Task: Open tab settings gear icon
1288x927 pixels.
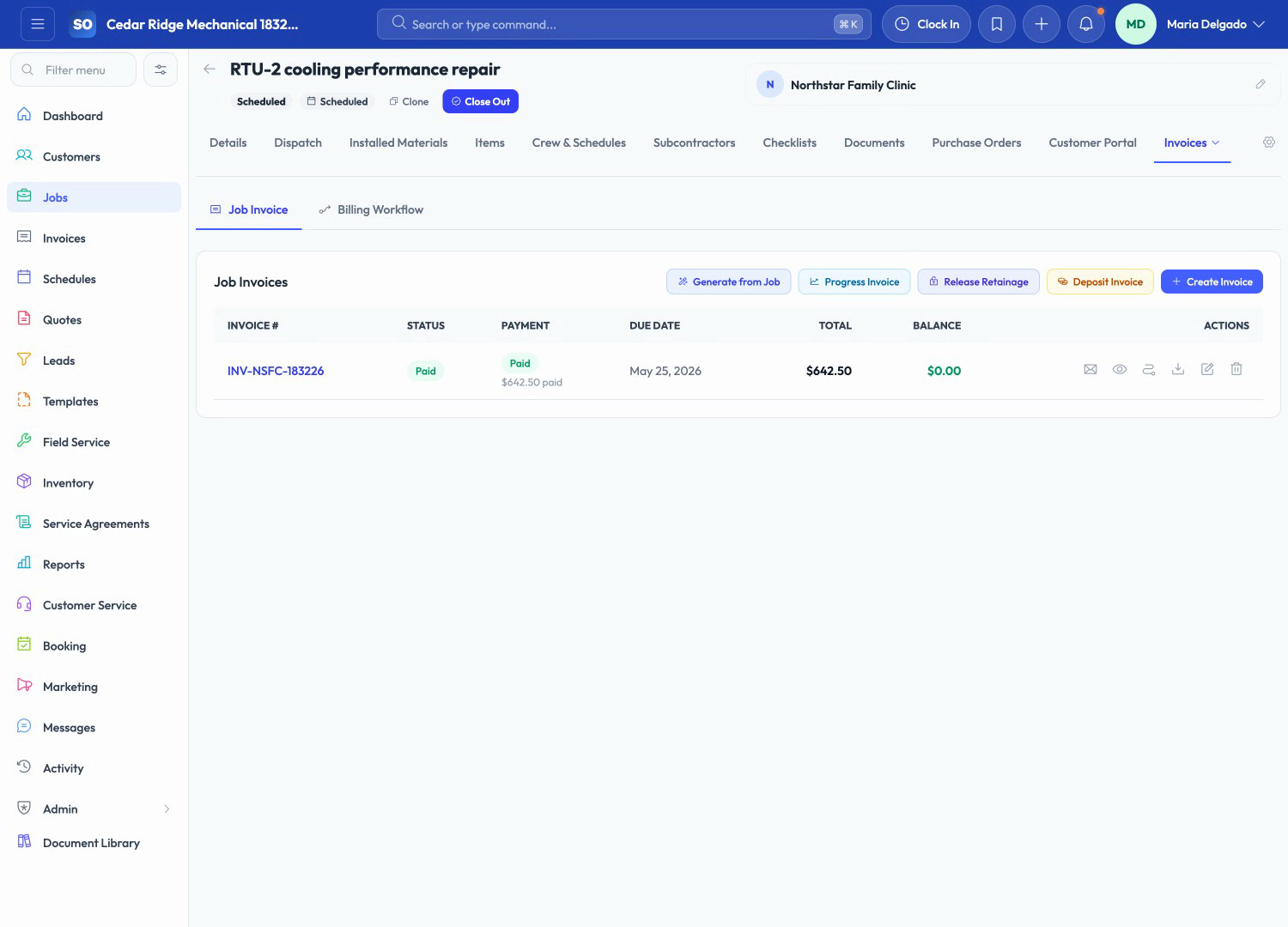Action: pyautogui.click(x=1269, y=142)
